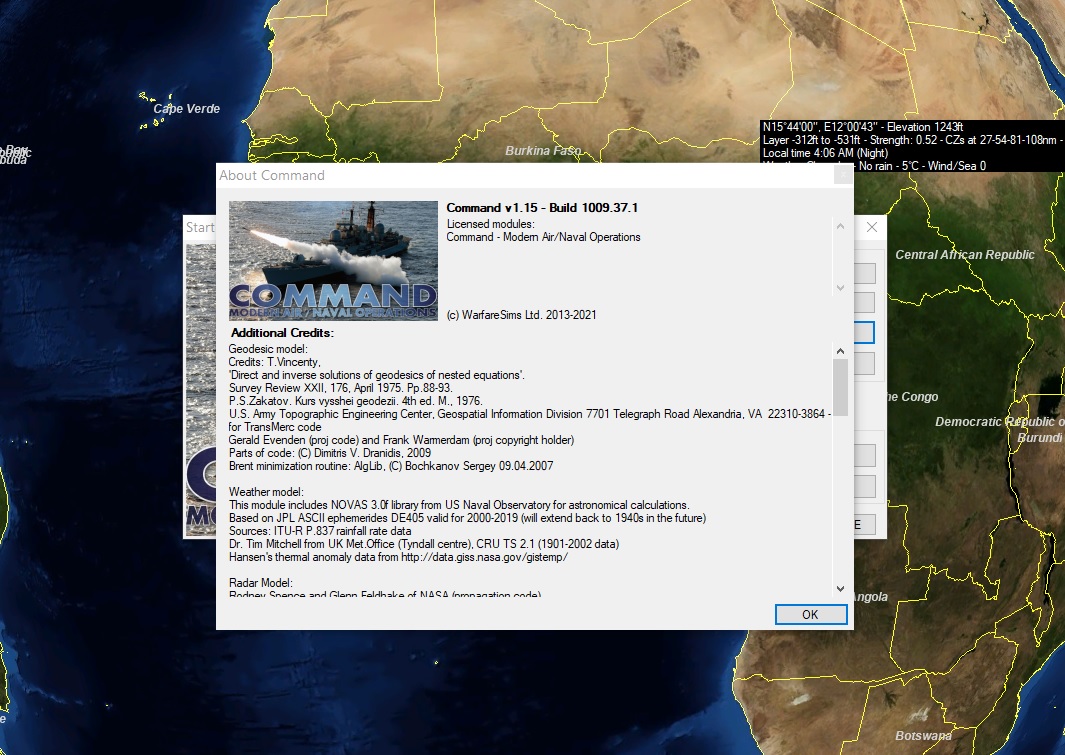The height and width of the screenshot is (755, 1065).
Task: Click 'P.S.Zakatov. Kurs vysshei geodezii' line
Action: pyautogui.click(x=356, y=401)
